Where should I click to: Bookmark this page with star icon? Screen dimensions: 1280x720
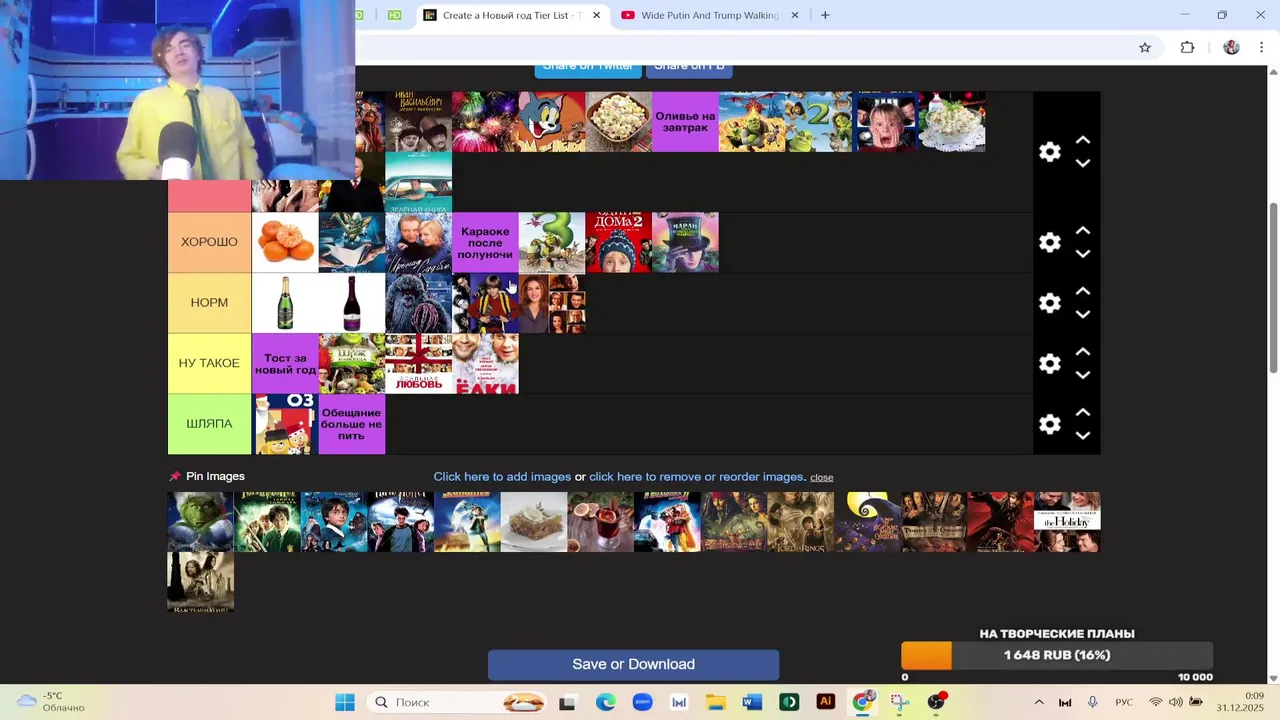[x=1145, y=47]
